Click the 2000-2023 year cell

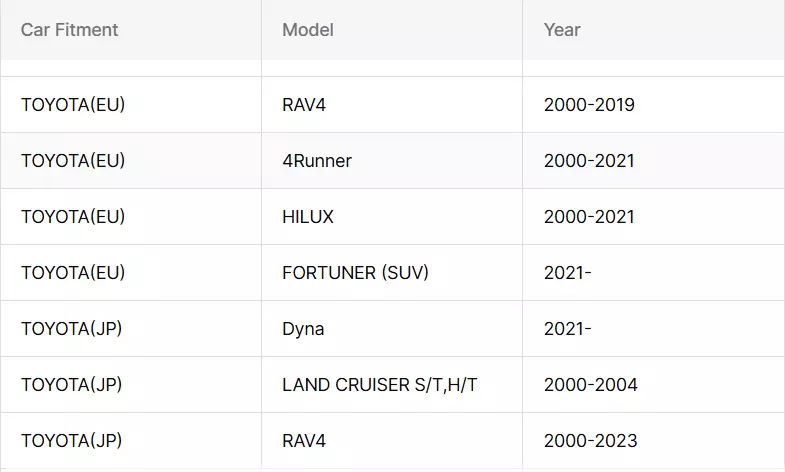click(590, 441)
